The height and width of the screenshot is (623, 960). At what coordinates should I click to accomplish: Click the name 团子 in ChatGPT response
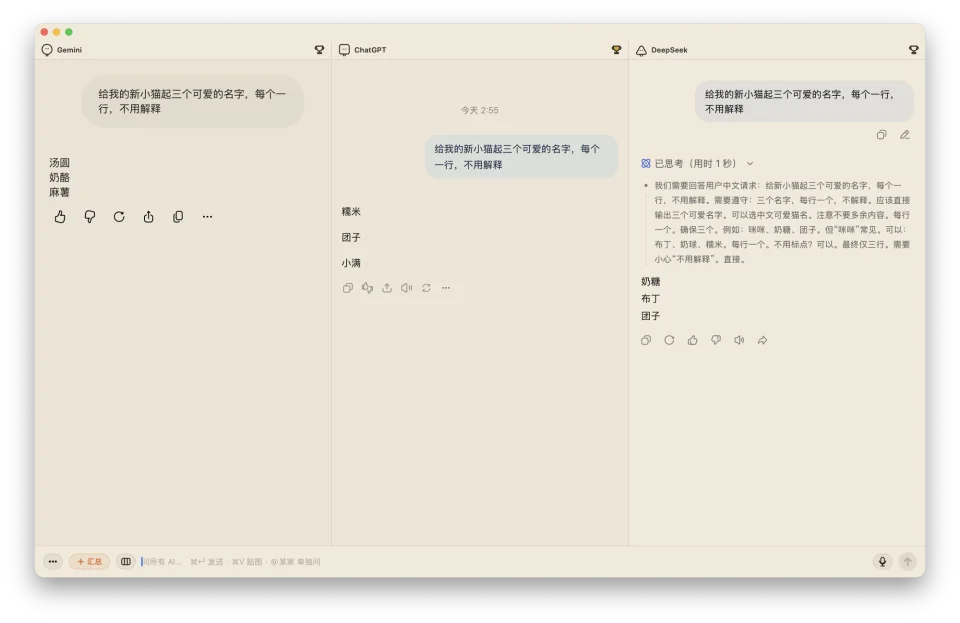tap(351, 237)
